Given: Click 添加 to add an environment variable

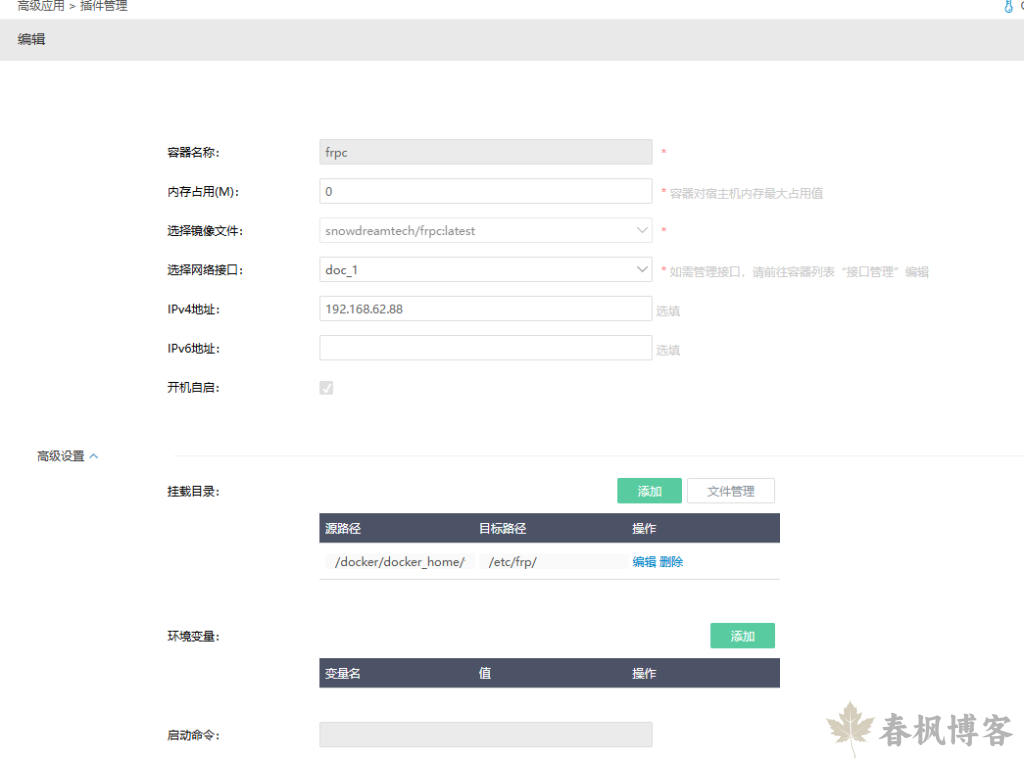Looking at the screenshot, I should point(742,635).
